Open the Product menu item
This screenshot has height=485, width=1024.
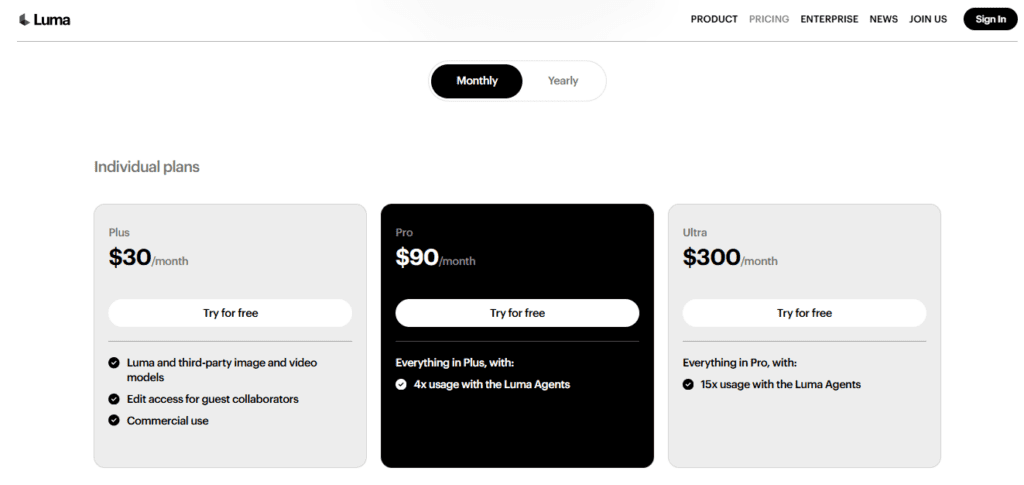[x=714, y=19]
